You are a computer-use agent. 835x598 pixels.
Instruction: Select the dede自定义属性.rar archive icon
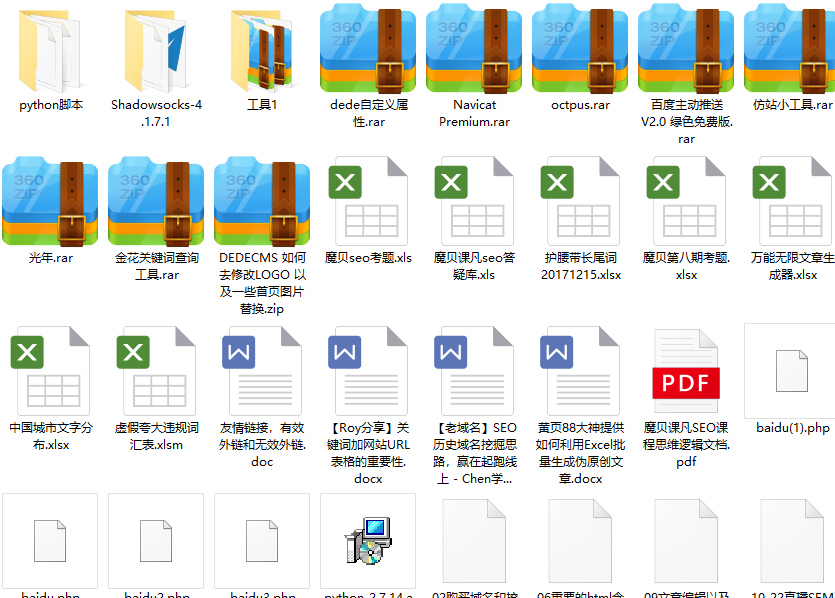click(368, 49)
